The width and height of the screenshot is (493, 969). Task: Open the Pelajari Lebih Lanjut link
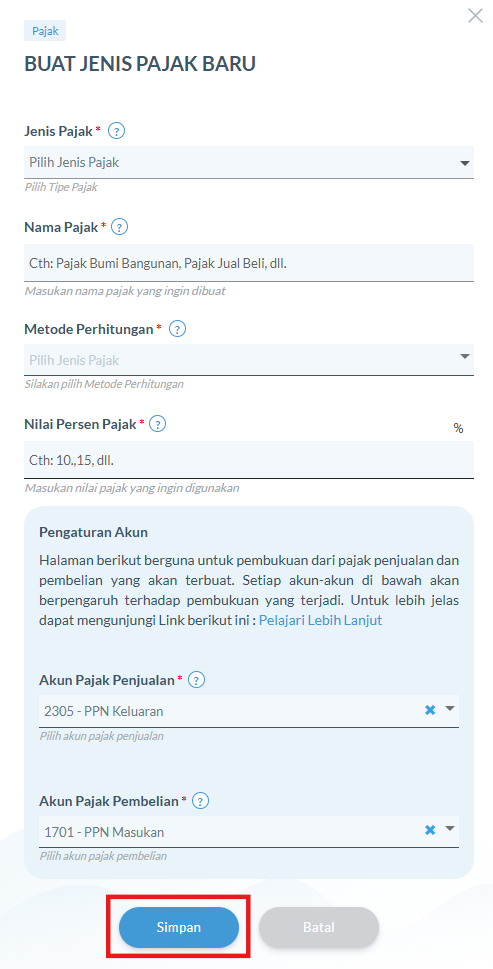(x=321, y=620)
